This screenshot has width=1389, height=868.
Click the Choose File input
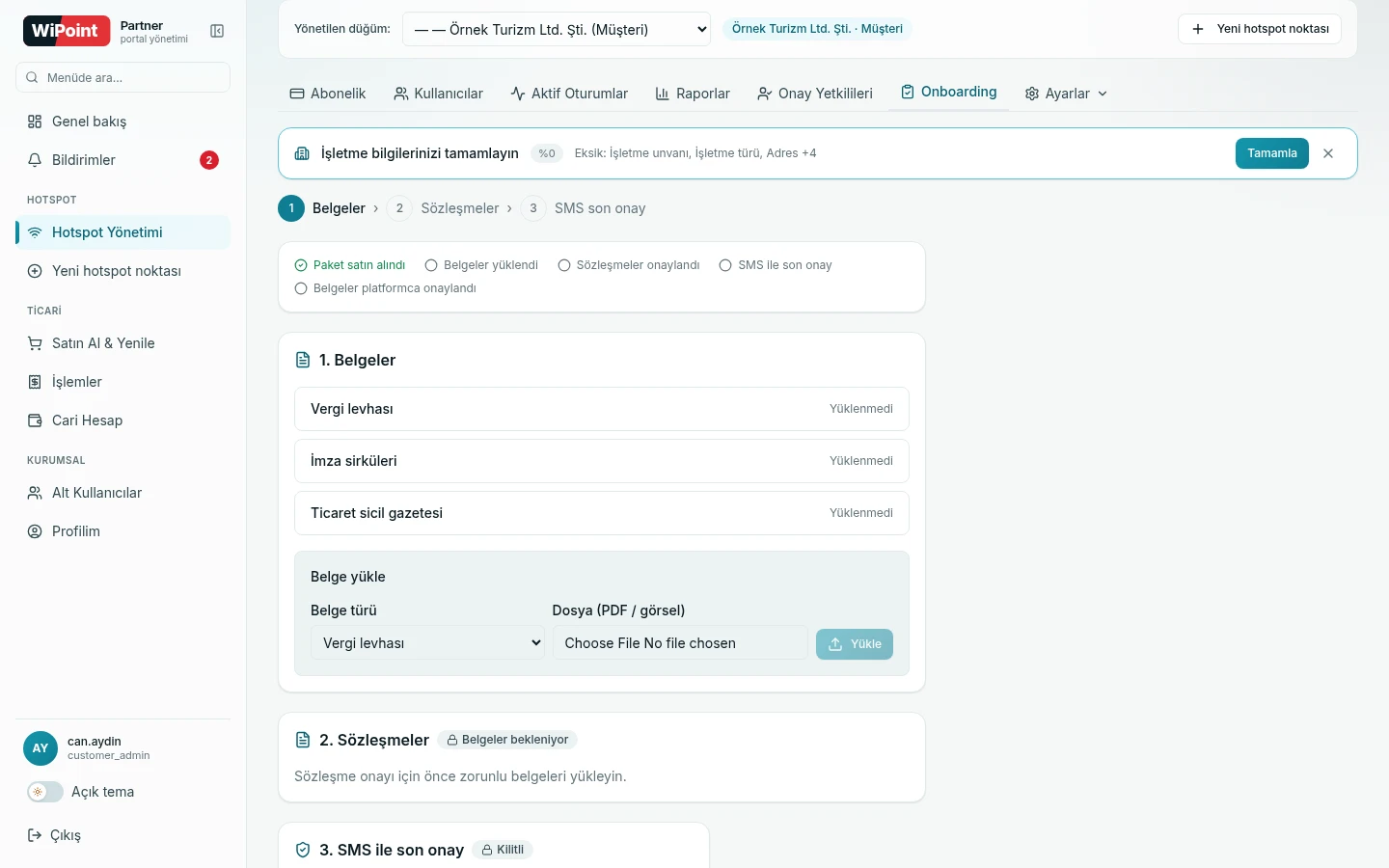(x=680, y=643)
